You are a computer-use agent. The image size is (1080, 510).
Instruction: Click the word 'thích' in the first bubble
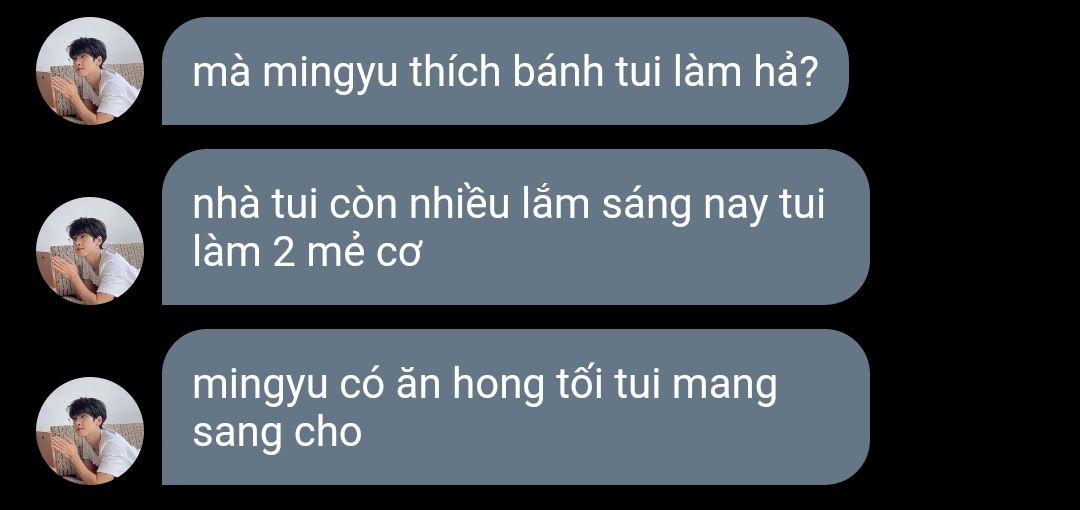[455, 71]
